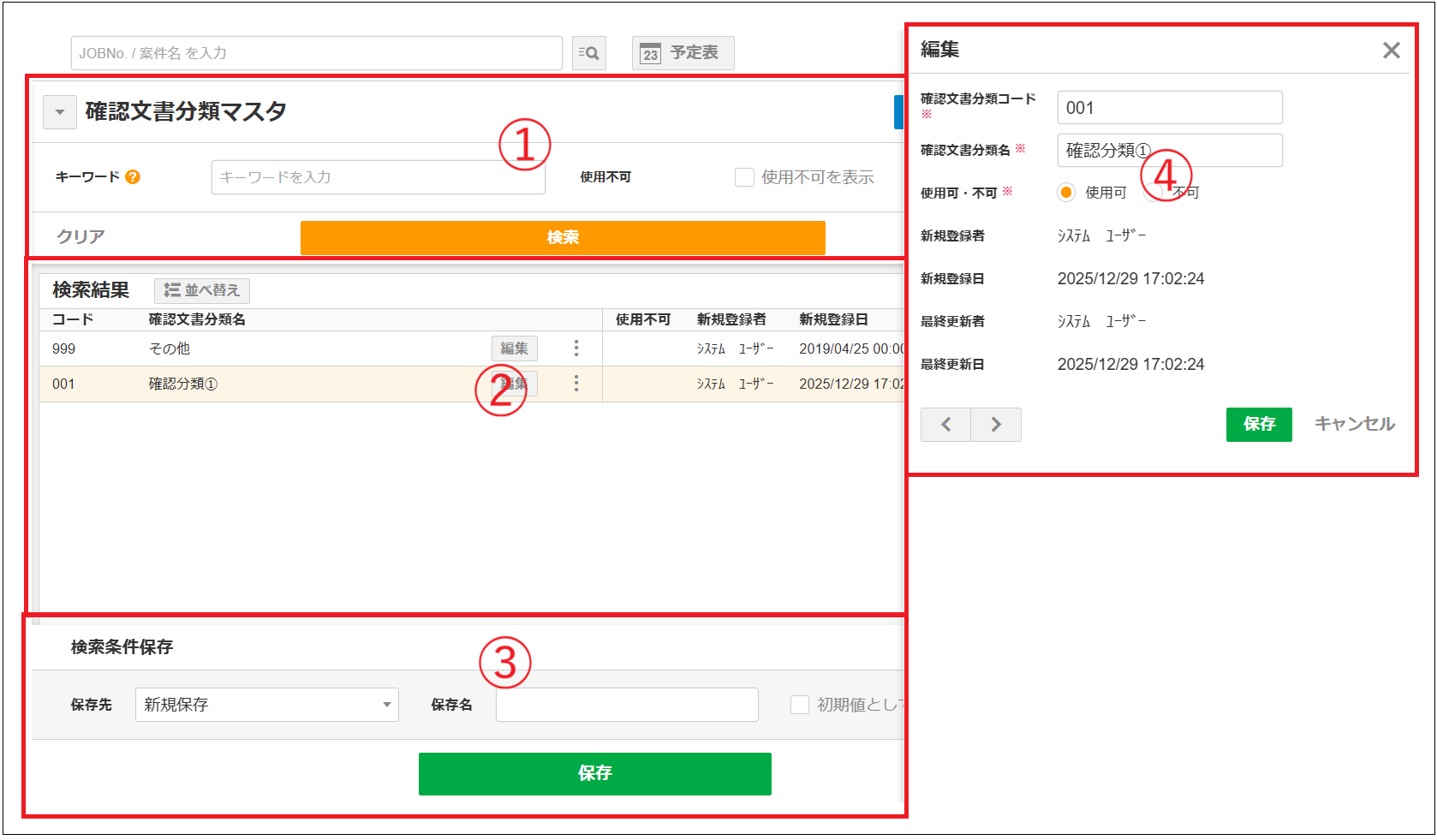
Task: Focus the 保存名 input field
Action: tap(627, 705)
